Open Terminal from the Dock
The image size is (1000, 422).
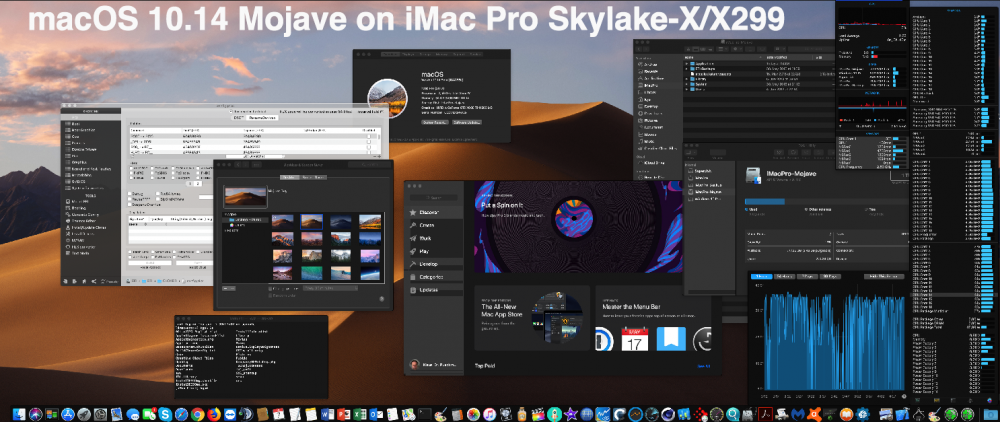424,414
